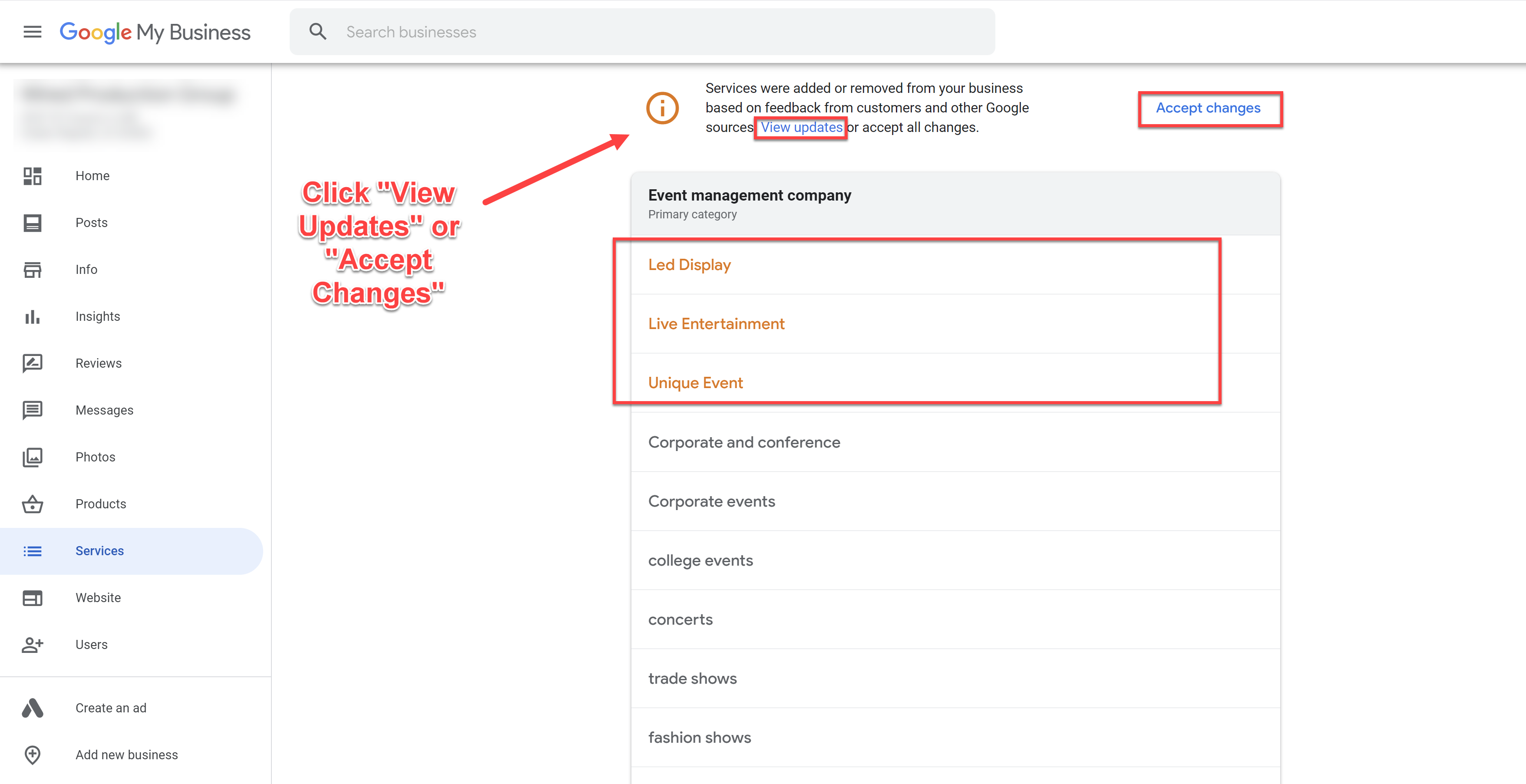Select Website in the sidebar
Viewport: 1526px width, 784px height.
(98, 597)
